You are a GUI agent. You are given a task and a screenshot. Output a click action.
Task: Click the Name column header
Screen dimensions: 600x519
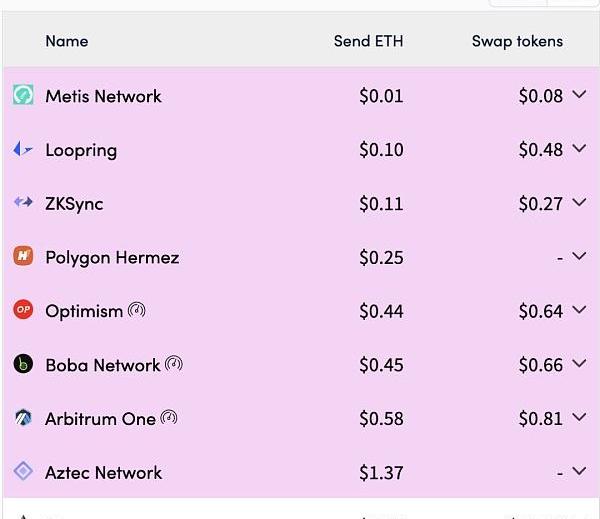pyautogui.click(x=67, y=41)
